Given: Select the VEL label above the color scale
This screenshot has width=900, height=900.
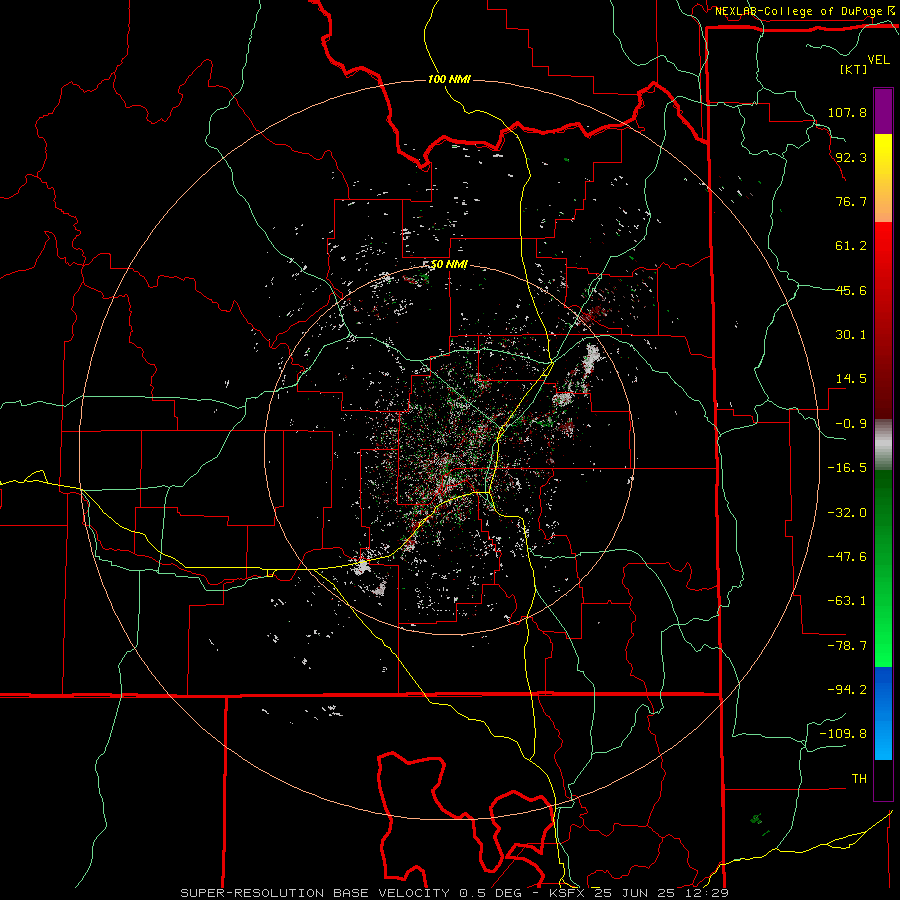Looking at the screenshot, I should tap(879, 60).
